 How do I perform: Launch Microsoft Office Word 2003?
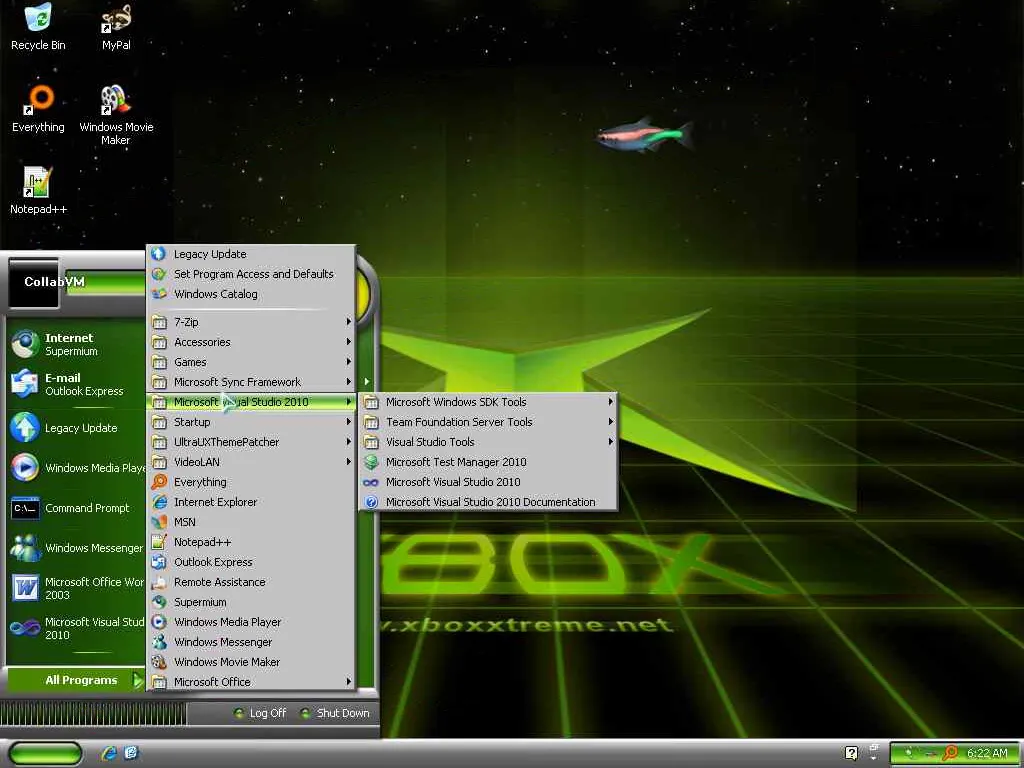pos(76,588)
